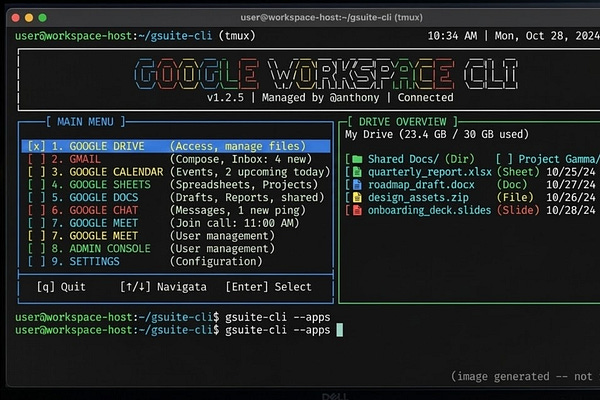Click the green prompt user@workspace-host below title bar
The width and height of the screenshot is (600, 400).
pos(73,36)
